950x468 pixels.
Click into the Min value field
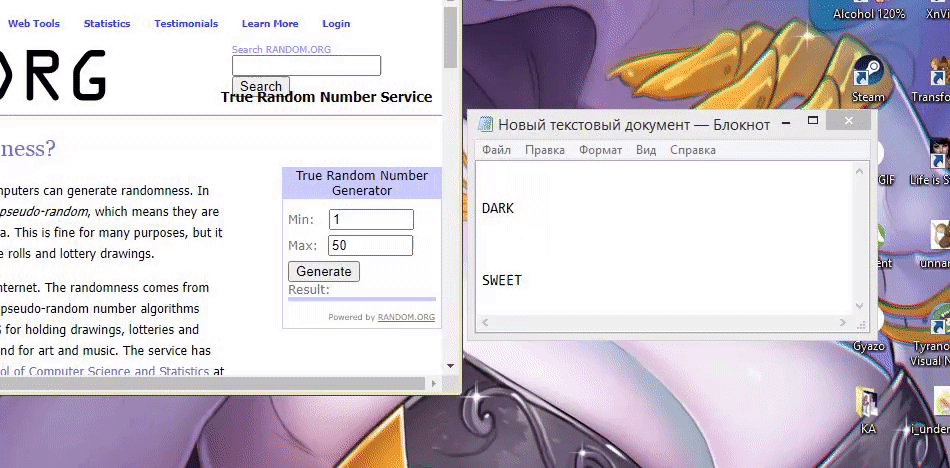click(371, 219)
